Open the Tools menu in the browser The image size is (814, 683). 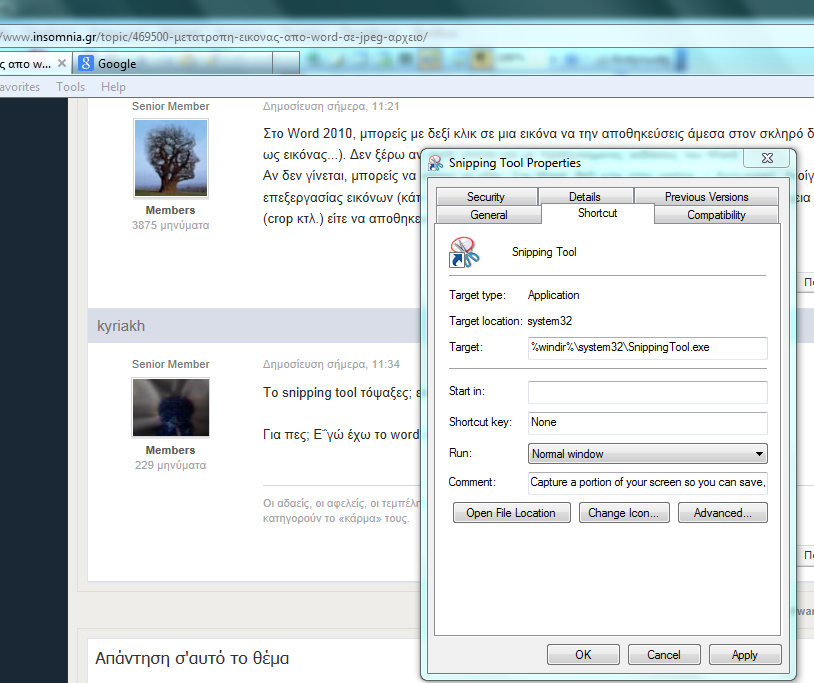point(71,87)
